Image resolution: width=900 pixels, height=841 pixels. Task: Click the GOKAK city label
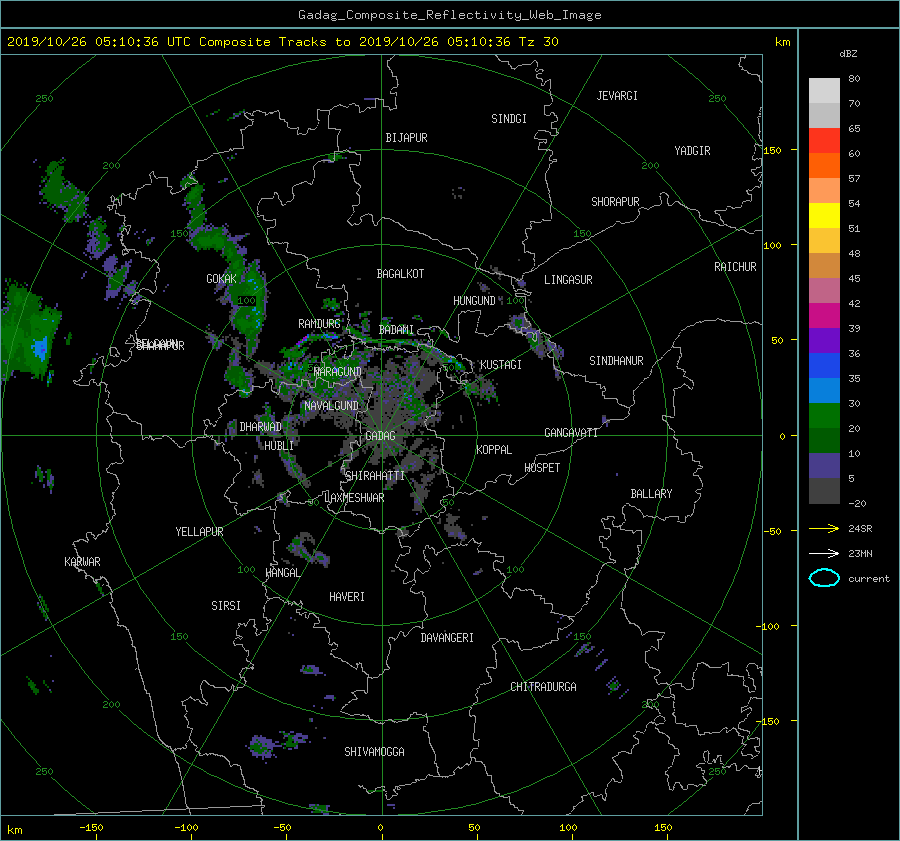pos(222,279)
